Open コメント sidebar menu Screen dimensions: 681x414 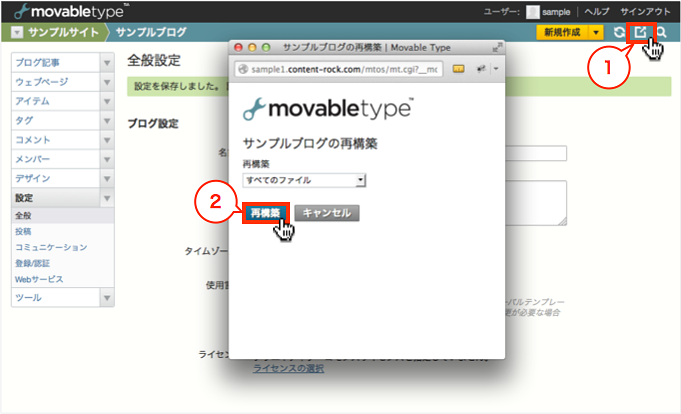pyautogui.click(x=56, y=140)
